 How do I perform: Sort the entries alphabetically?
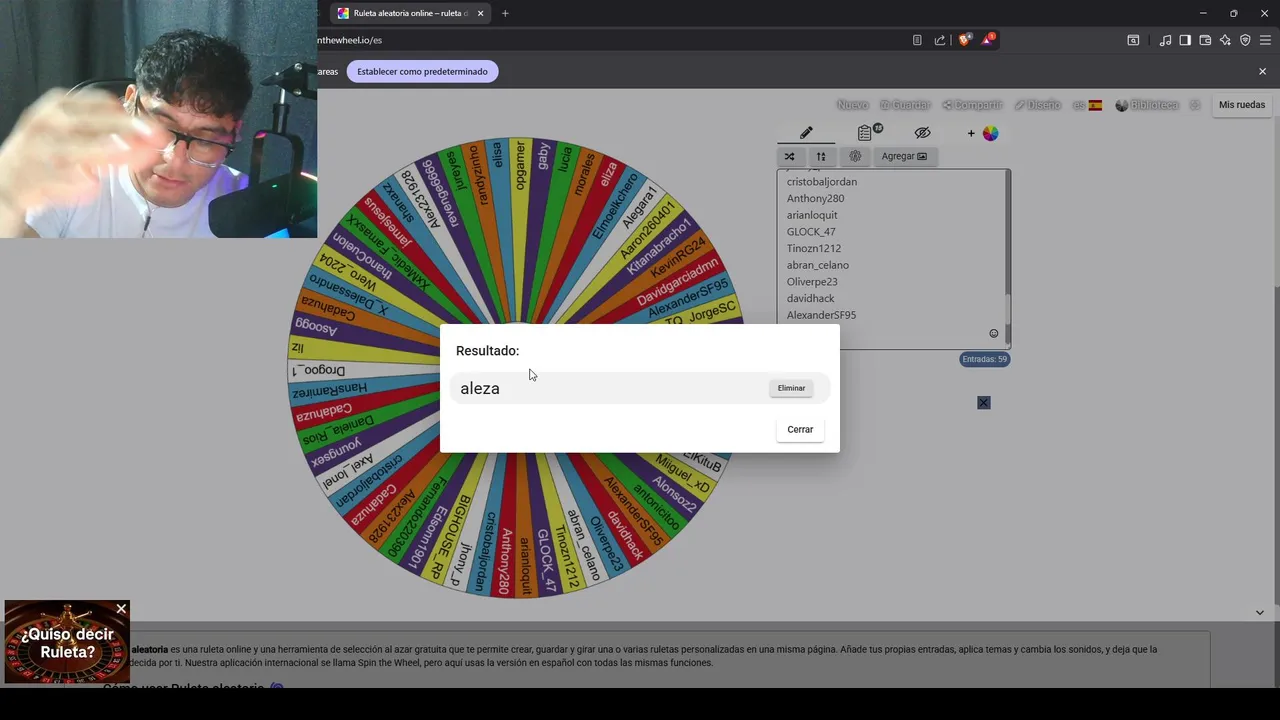click(x=821, y=156)
